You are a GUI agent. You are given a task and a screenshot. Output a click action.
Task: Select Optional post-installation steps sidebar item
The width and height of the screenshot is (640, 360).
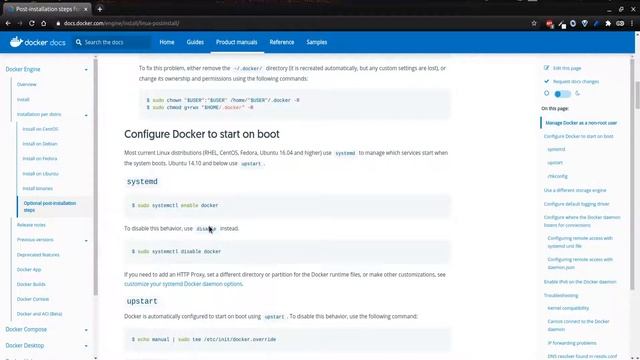click(x=50, y=207)
